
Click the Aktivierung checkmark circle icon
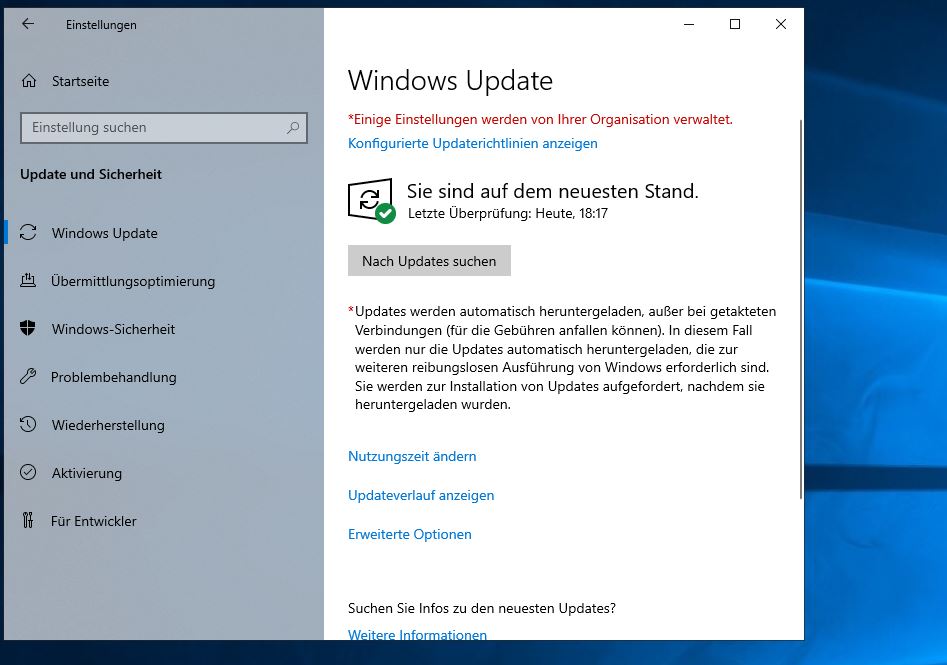(x=28, y=472)
